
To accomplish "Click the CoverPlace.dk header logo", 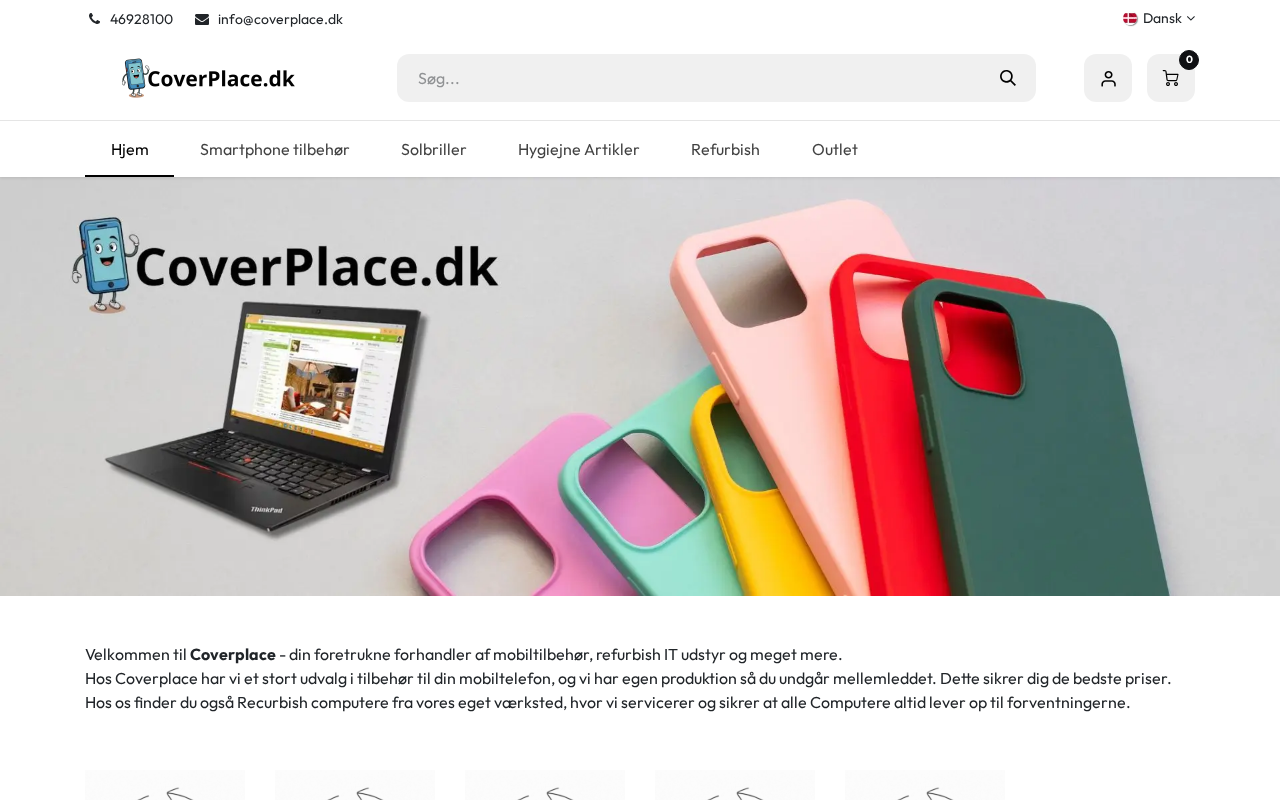I will coord(208,78).
